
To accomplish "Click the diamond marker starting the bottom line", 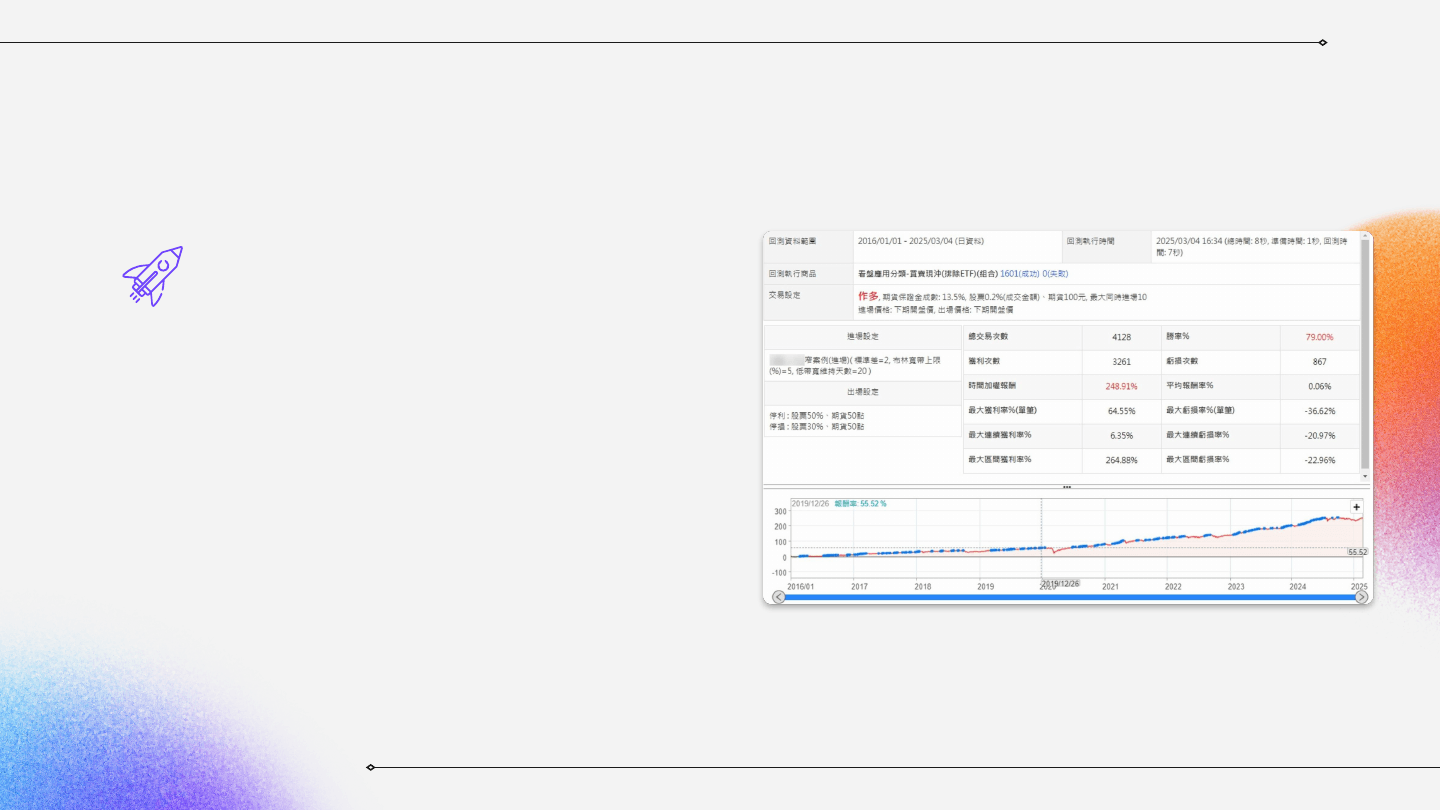I will (x=371, y=768).
